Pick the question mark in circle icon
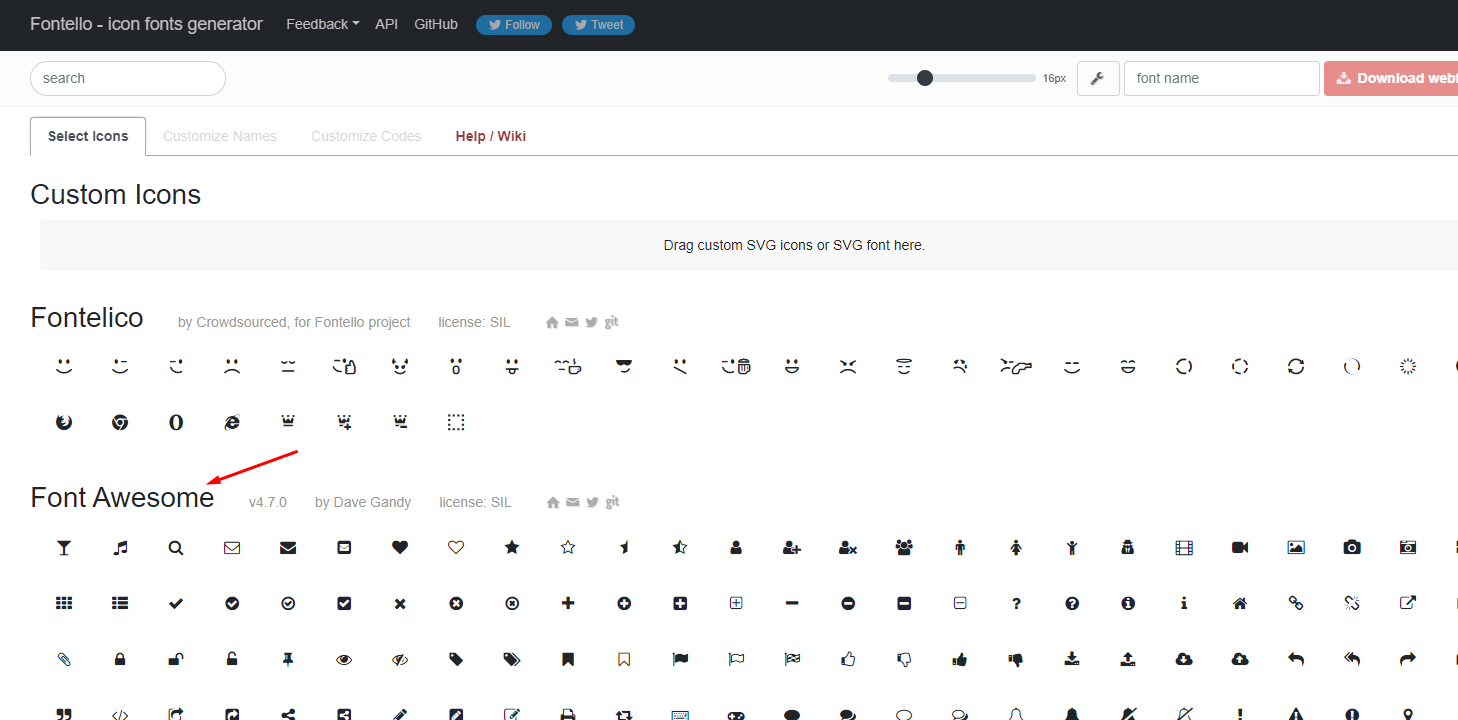 point(1072,603)
